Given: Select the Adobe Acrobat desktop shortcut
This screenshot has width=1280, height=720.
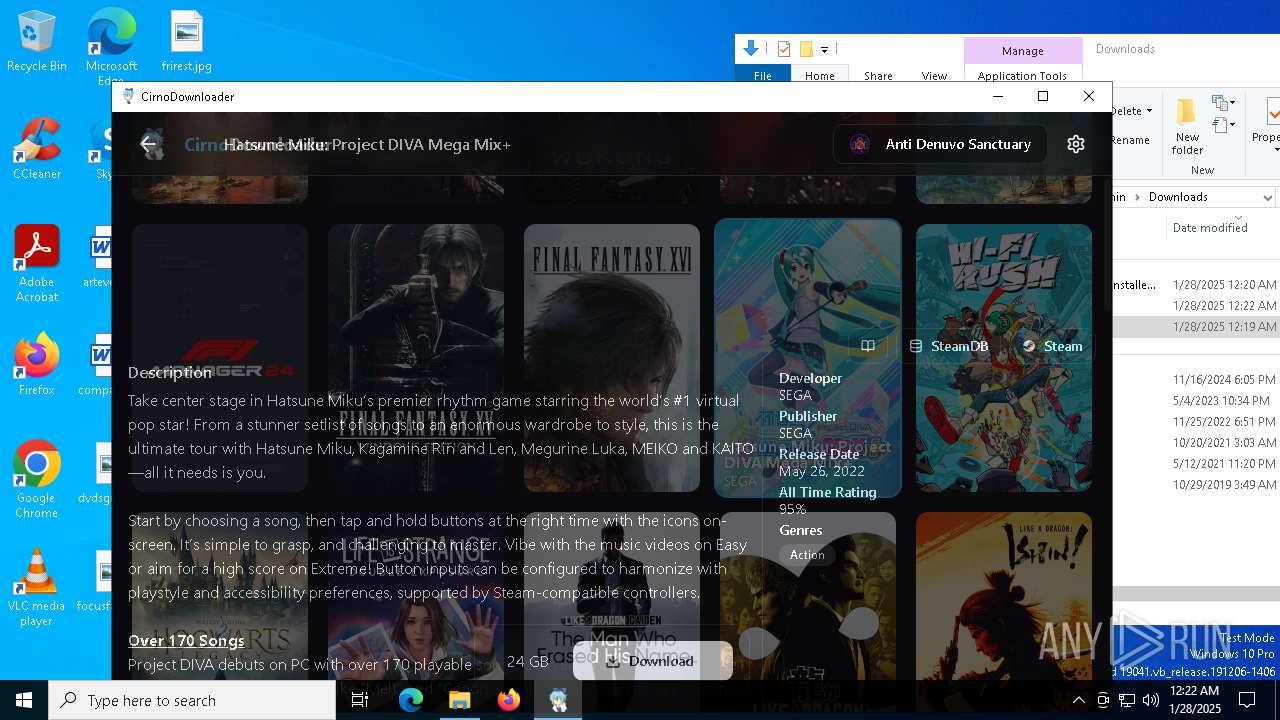Looking at the screenshot, I should [37, 264].
